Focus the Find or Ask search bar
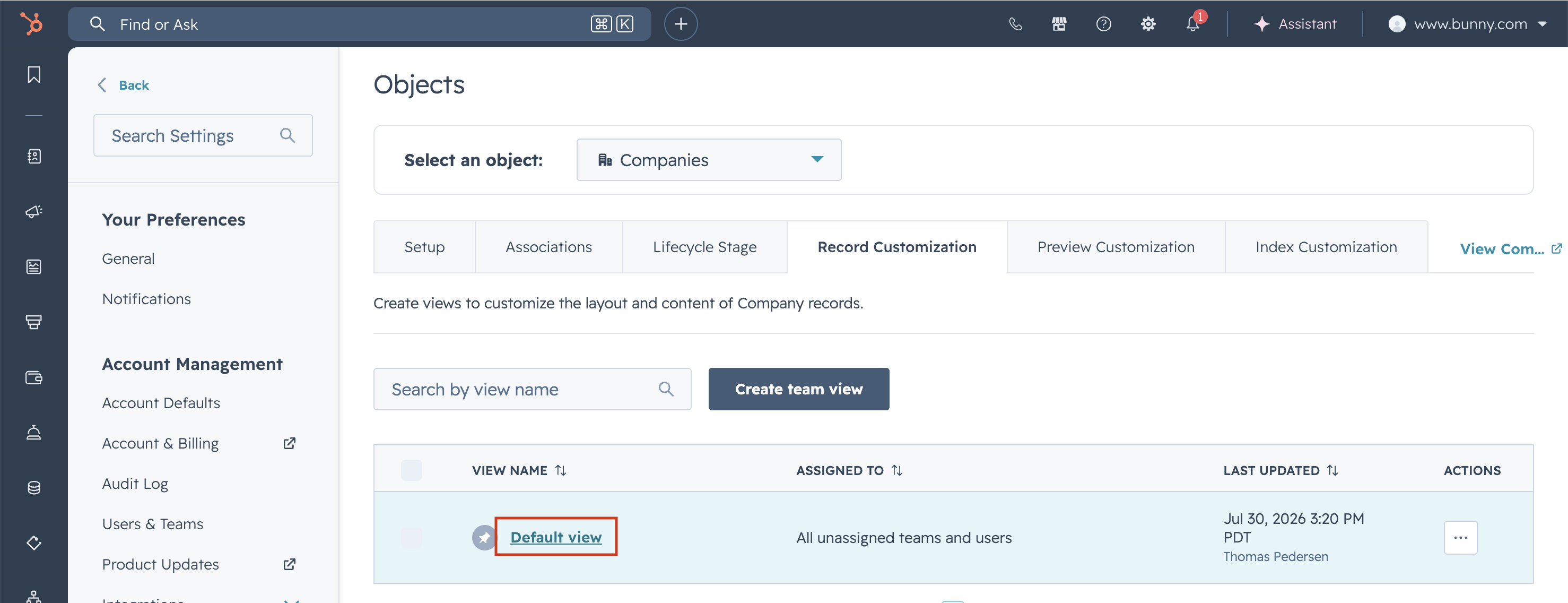Viewport: 1568px width, 603px height. (359, 24)
